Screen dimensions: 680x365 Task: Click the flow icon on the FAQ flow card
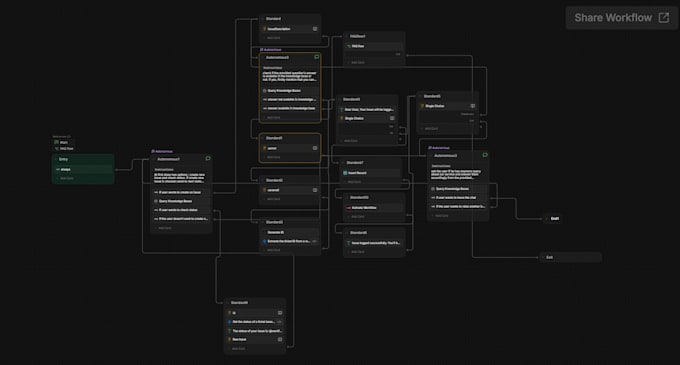click(x=349, y=46)
